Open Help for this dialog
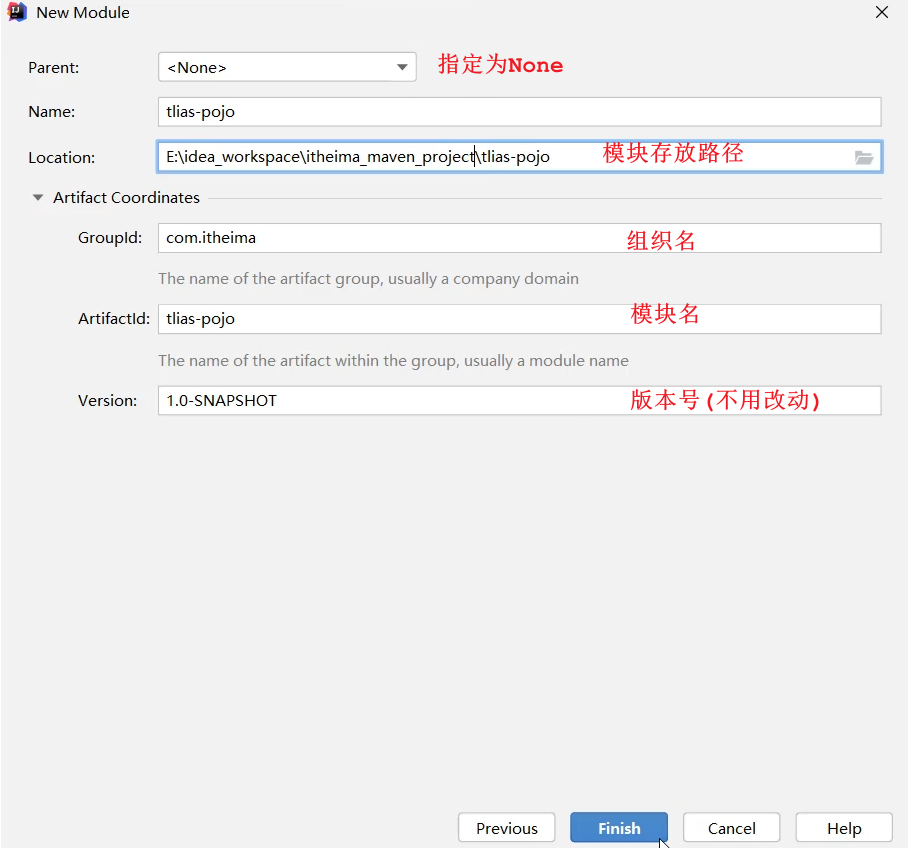Image resolution: width=909 pixels, height=849 pixels. coord(843,828)
